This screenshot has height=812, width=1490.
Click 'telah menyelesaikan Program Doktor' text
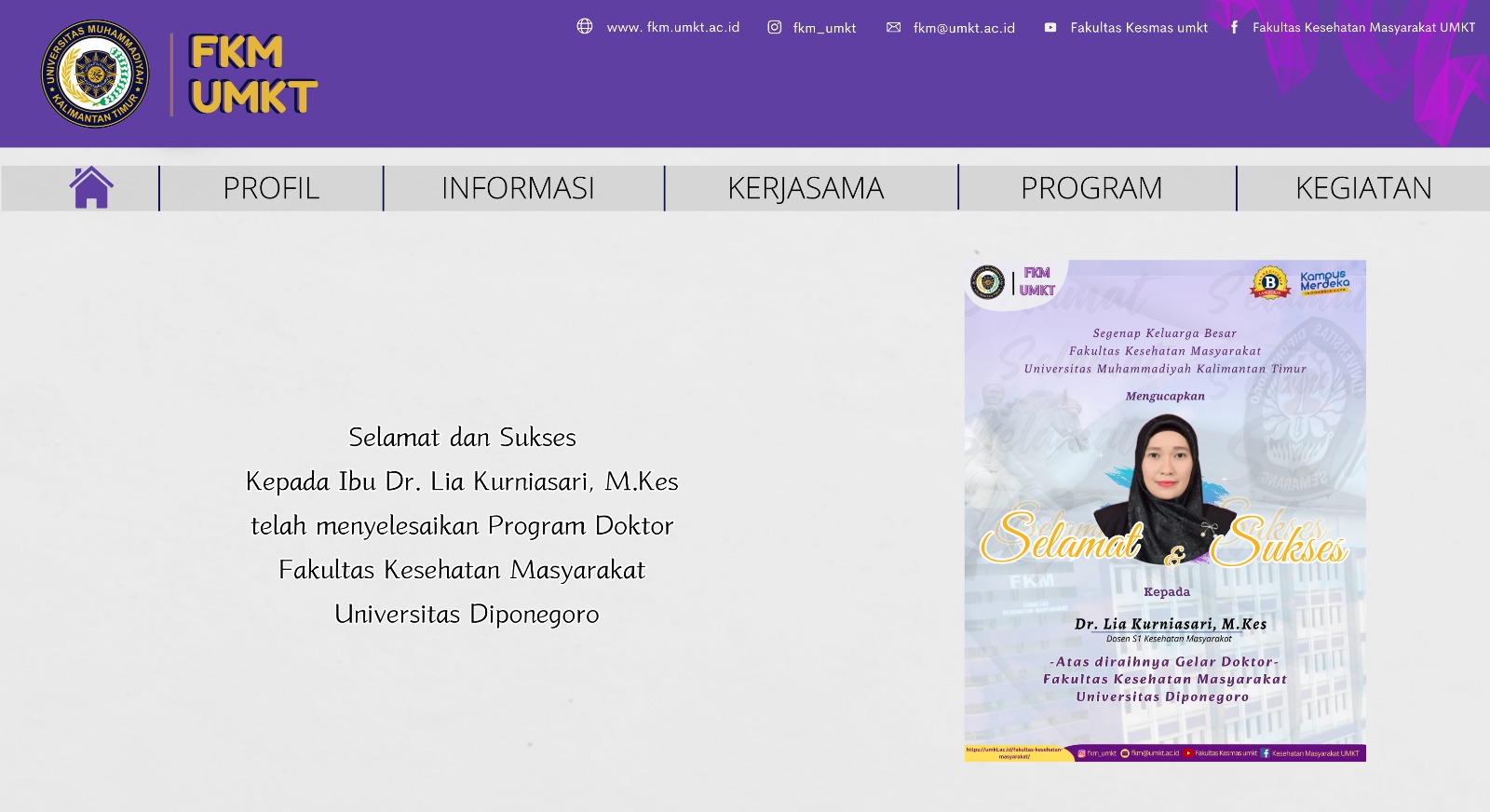click(462, 526)
